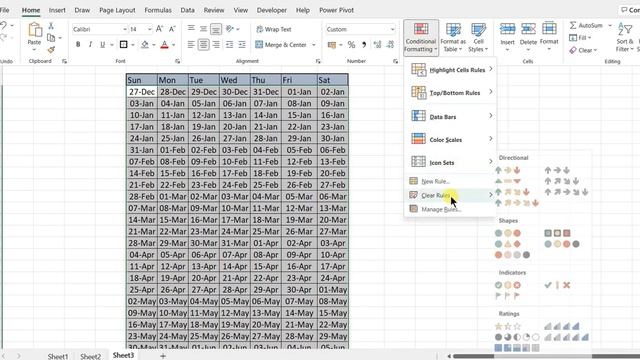The height and width of the screenshot is (360, 640).
Task: Click the Format Painter brush icon
Action: click(x=51, y=50)
